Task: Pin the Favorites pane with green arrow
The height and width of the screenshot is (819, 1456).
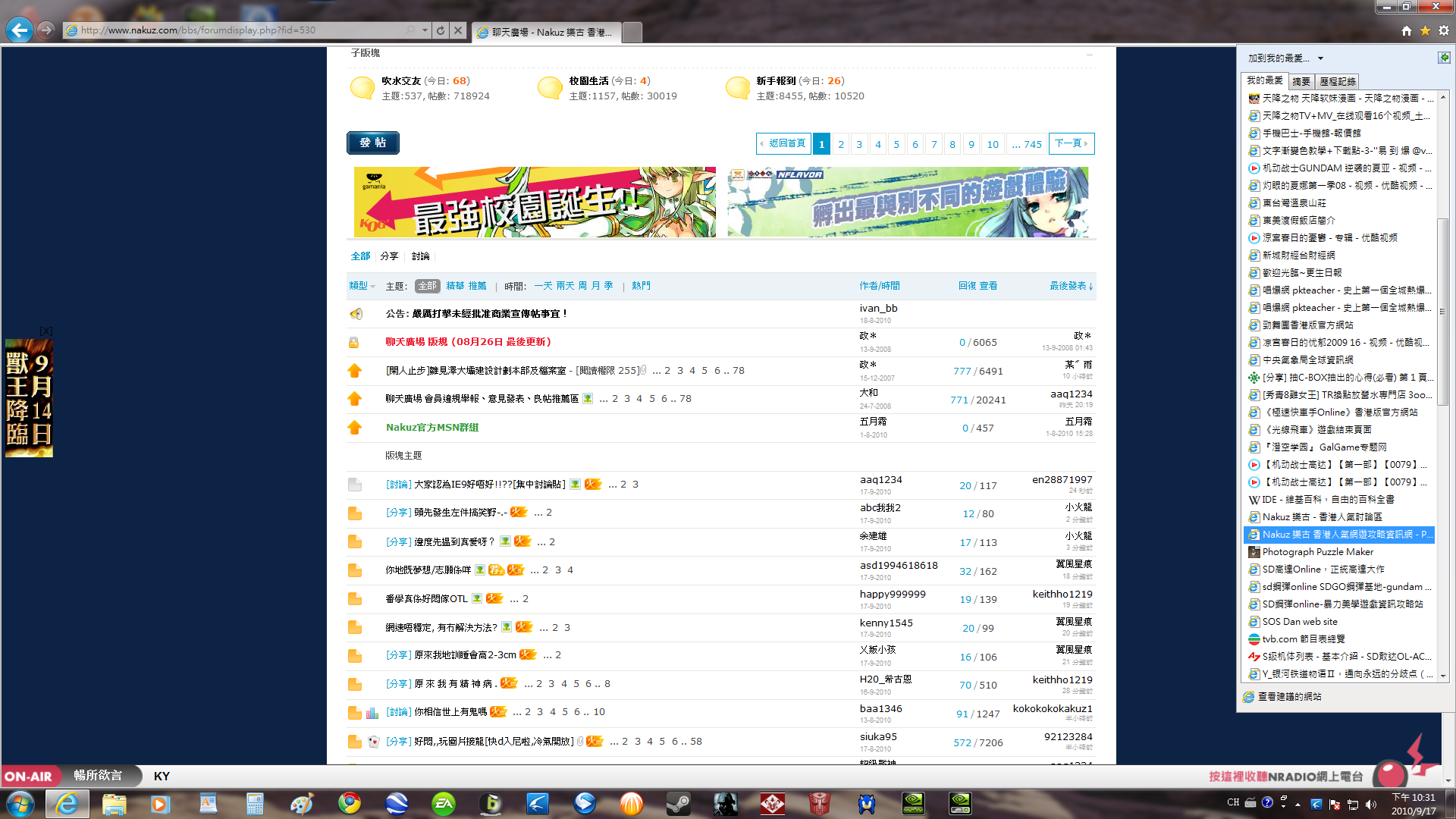Action: [1444, 58]
